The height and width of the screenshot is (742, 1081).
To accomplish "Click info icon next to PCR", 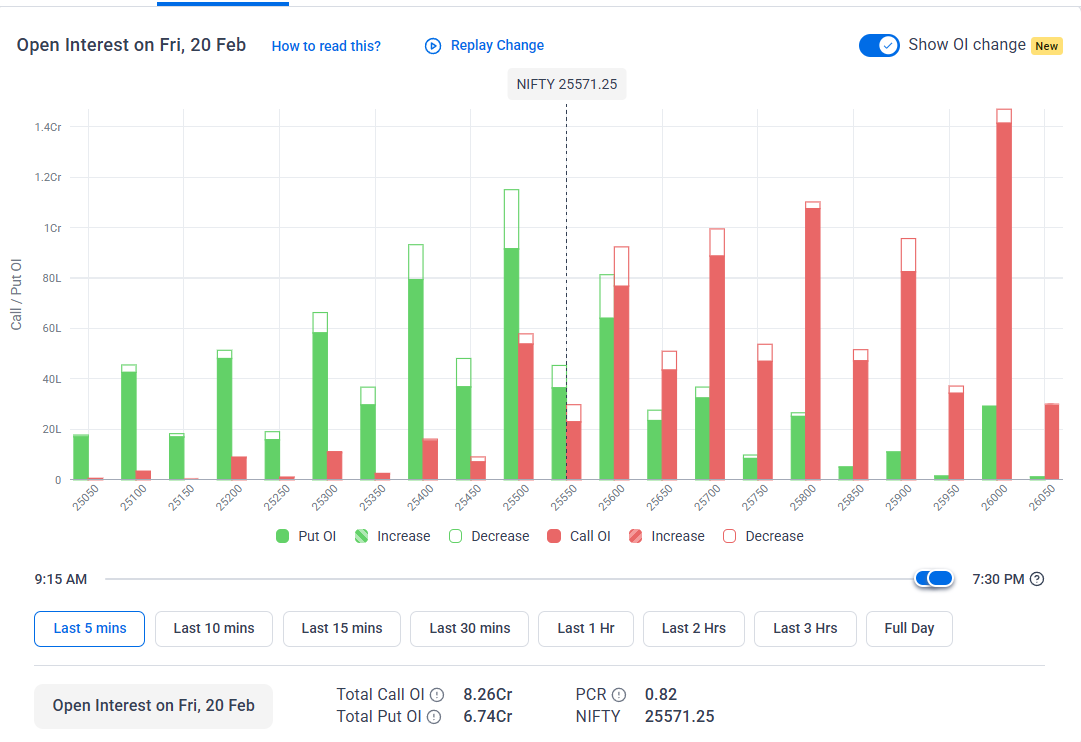I will [619, 694].
